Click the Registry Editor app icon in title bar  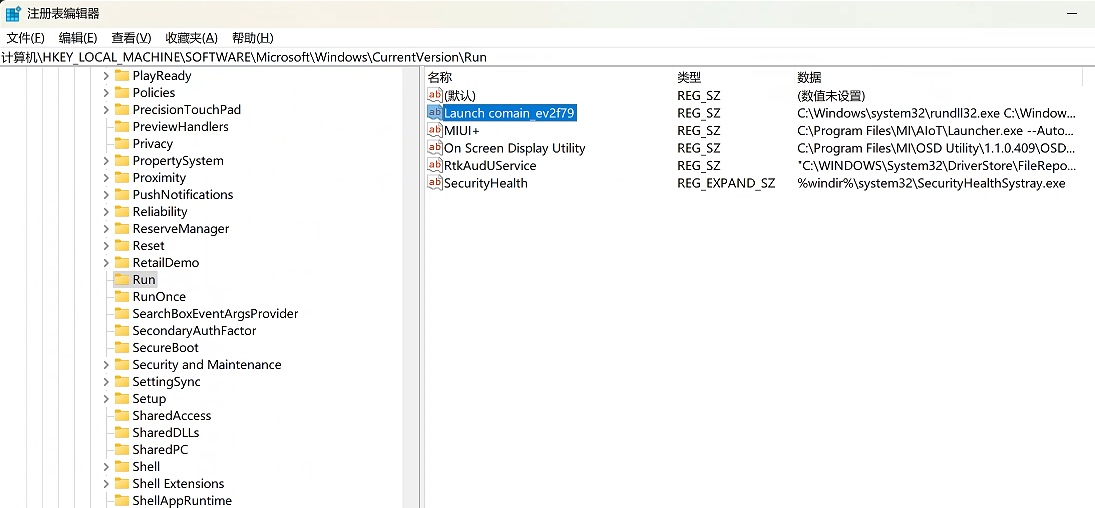click(13, 13)
